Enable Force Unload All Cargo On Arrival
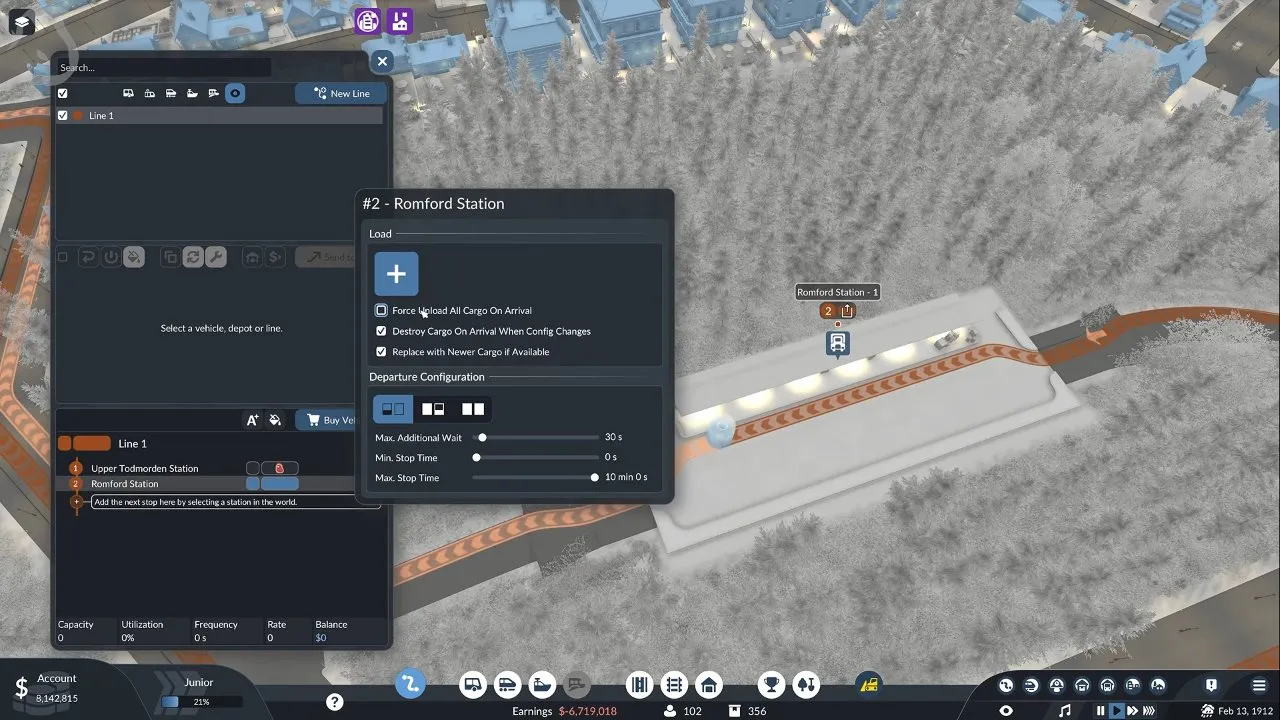The image size is (1280, 720). [x=381, y=311]
